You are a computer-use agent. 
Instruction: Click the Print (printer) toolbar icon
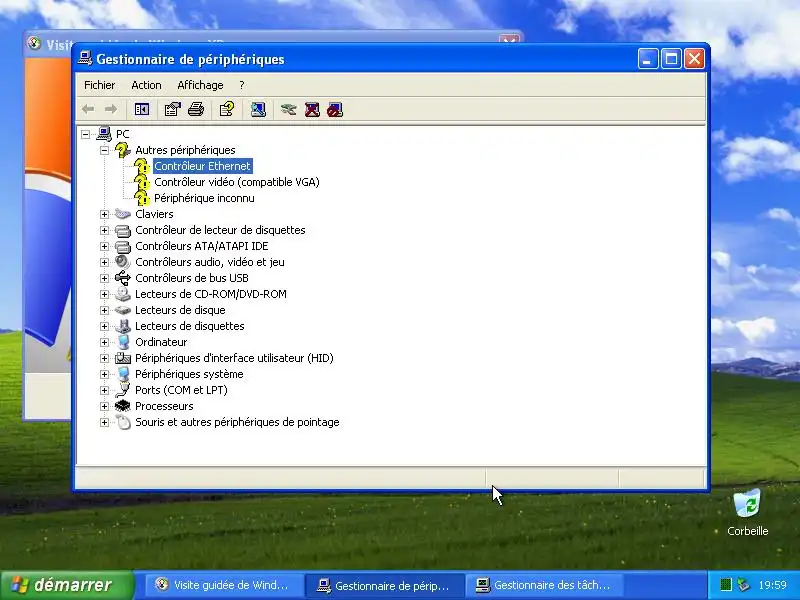tap(196, 109)
